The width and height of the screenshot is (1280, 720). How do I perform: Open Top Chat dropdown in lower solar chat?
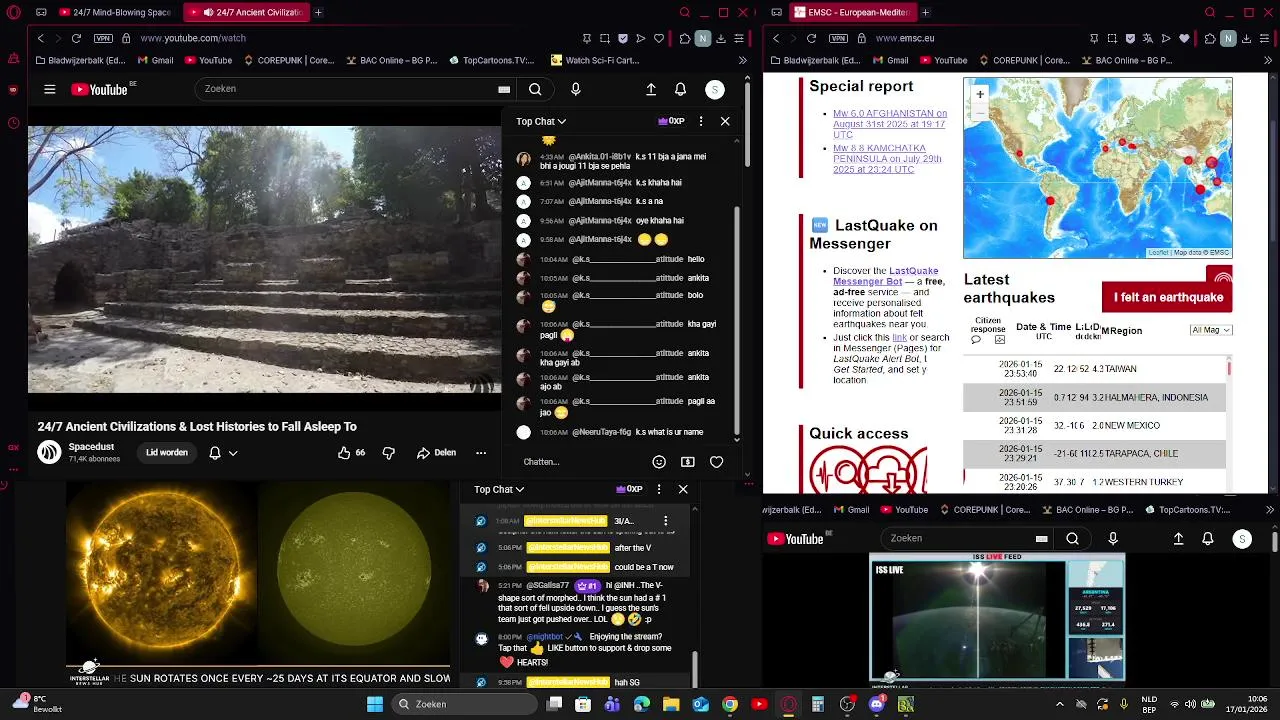[x=499, y=489]
